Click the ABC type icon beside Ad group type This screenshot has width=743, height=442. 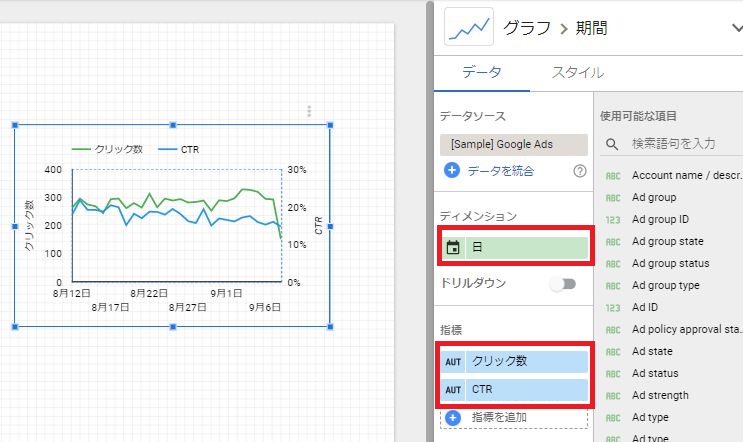(613, 286)
